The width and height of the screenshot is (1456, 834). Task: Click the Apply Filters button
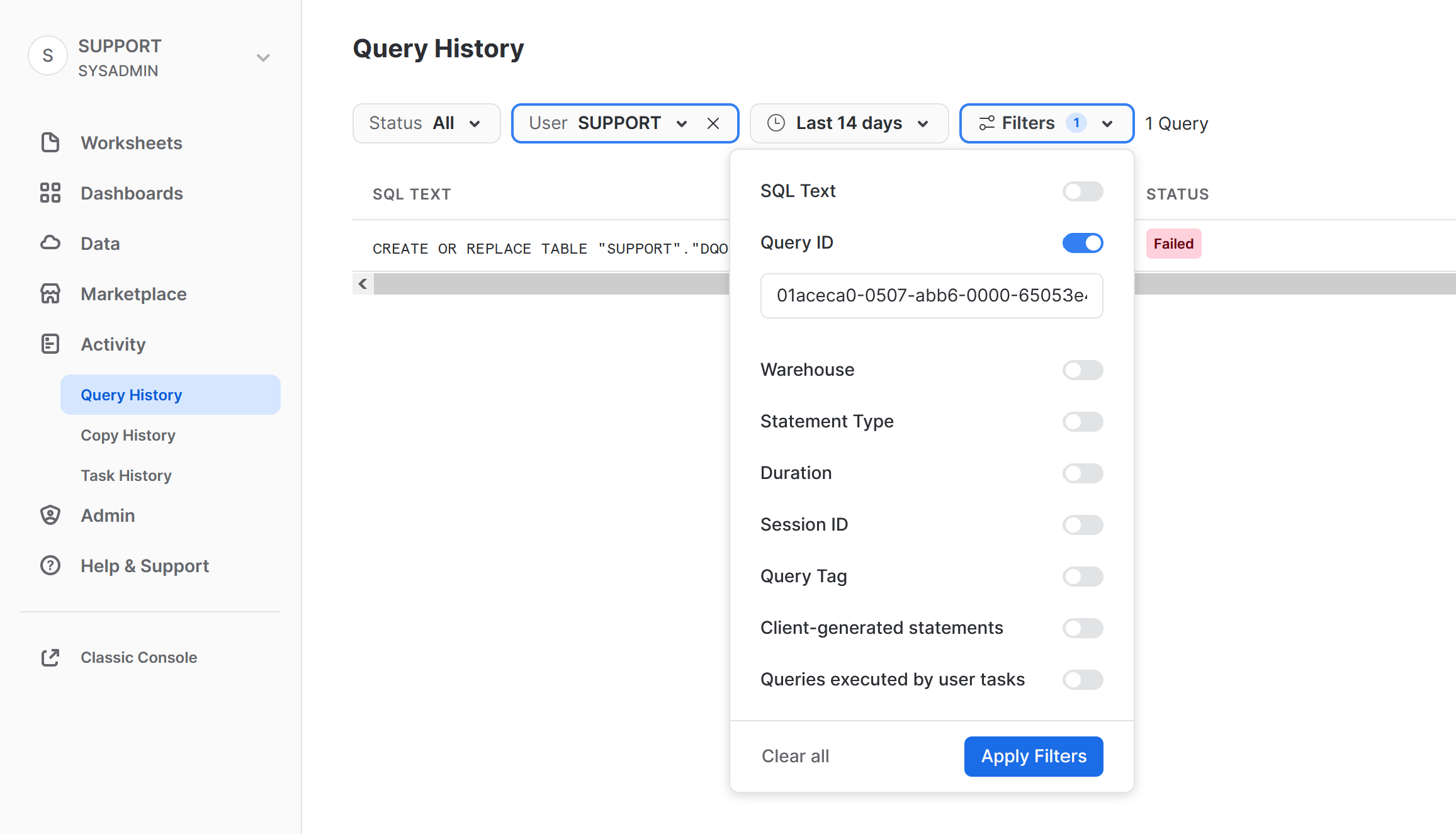point(1033,756)
